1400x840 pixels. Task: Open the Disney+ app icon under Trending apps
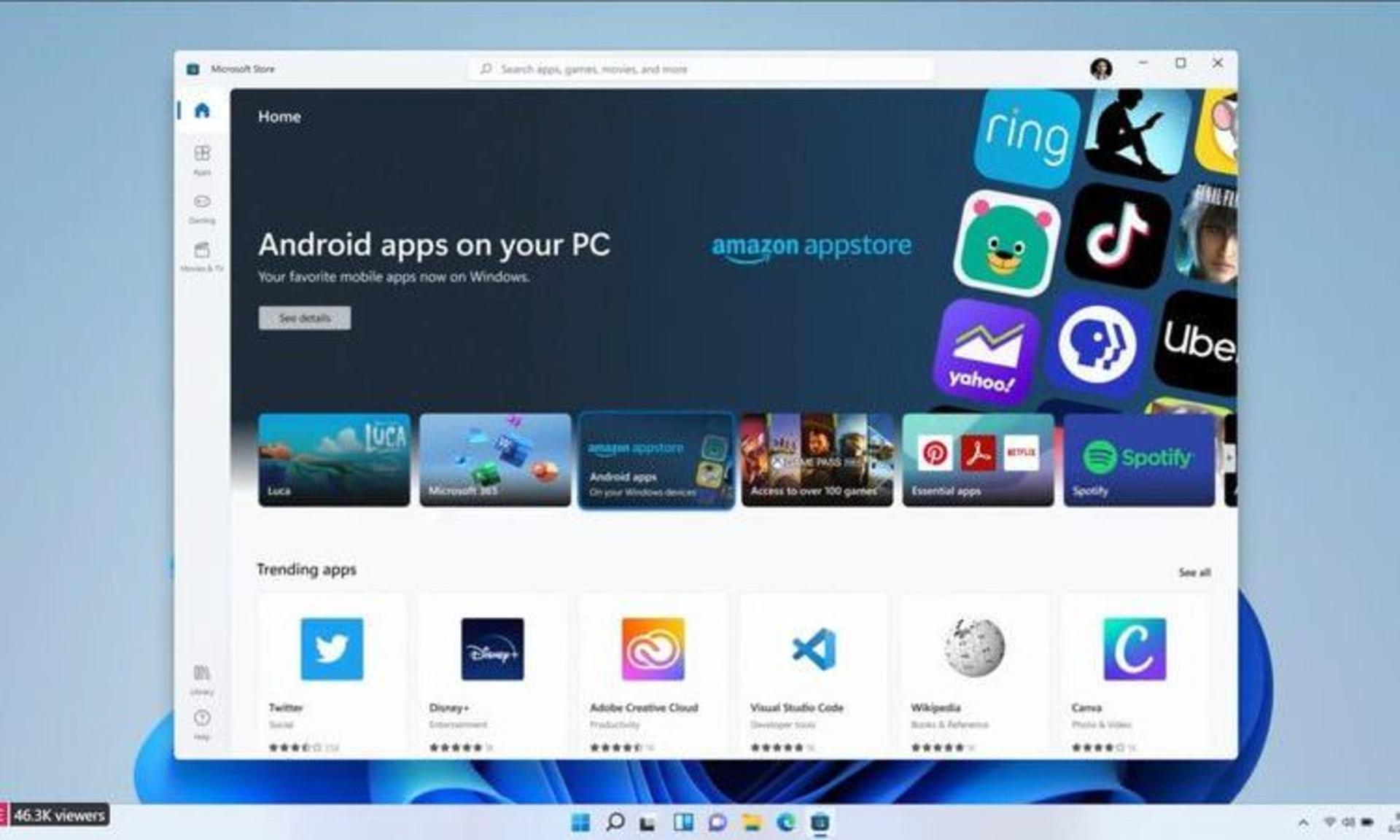[x=492, y=649]
